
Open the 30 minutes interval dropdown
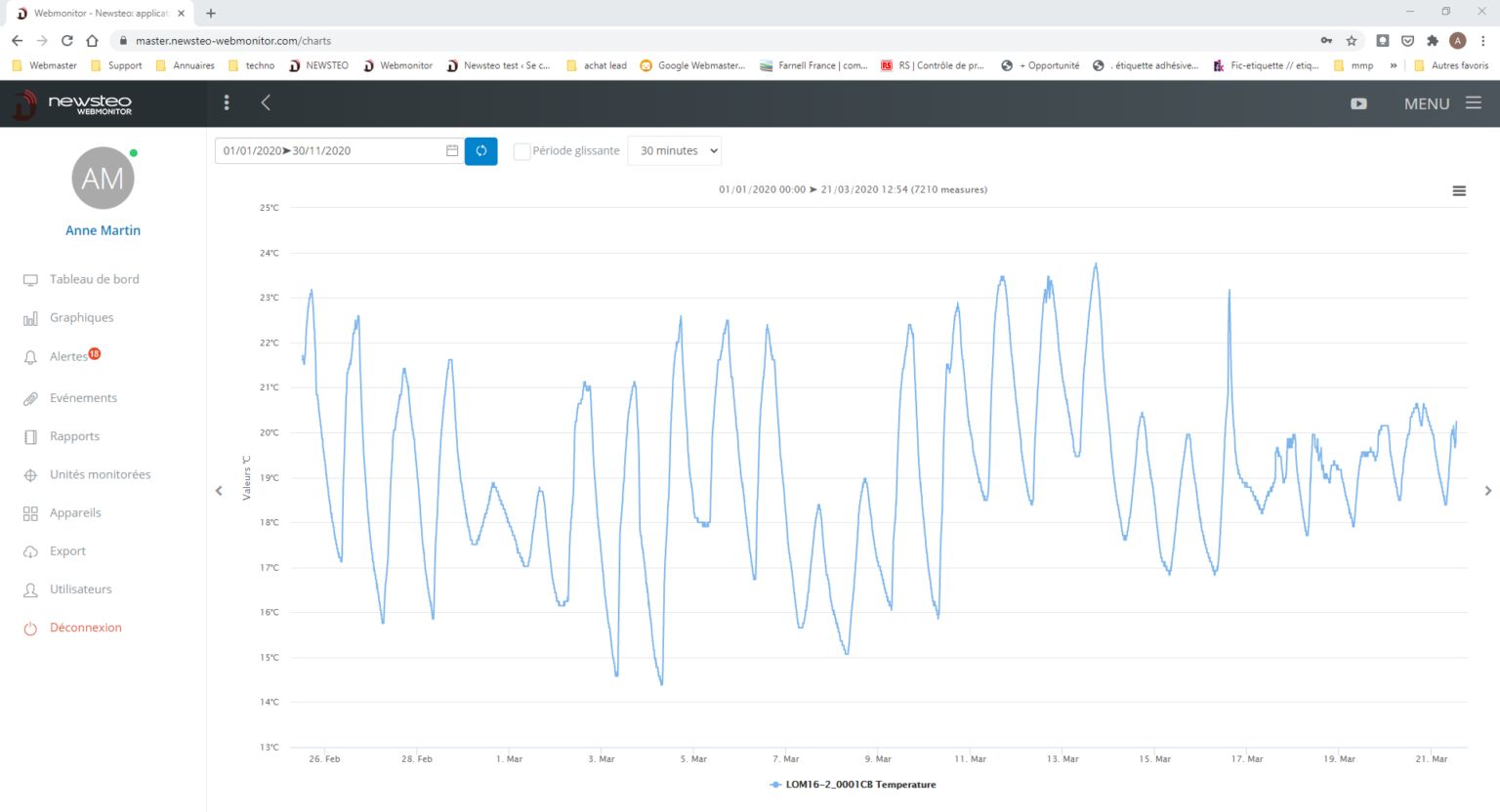click(x=675, y=150)
